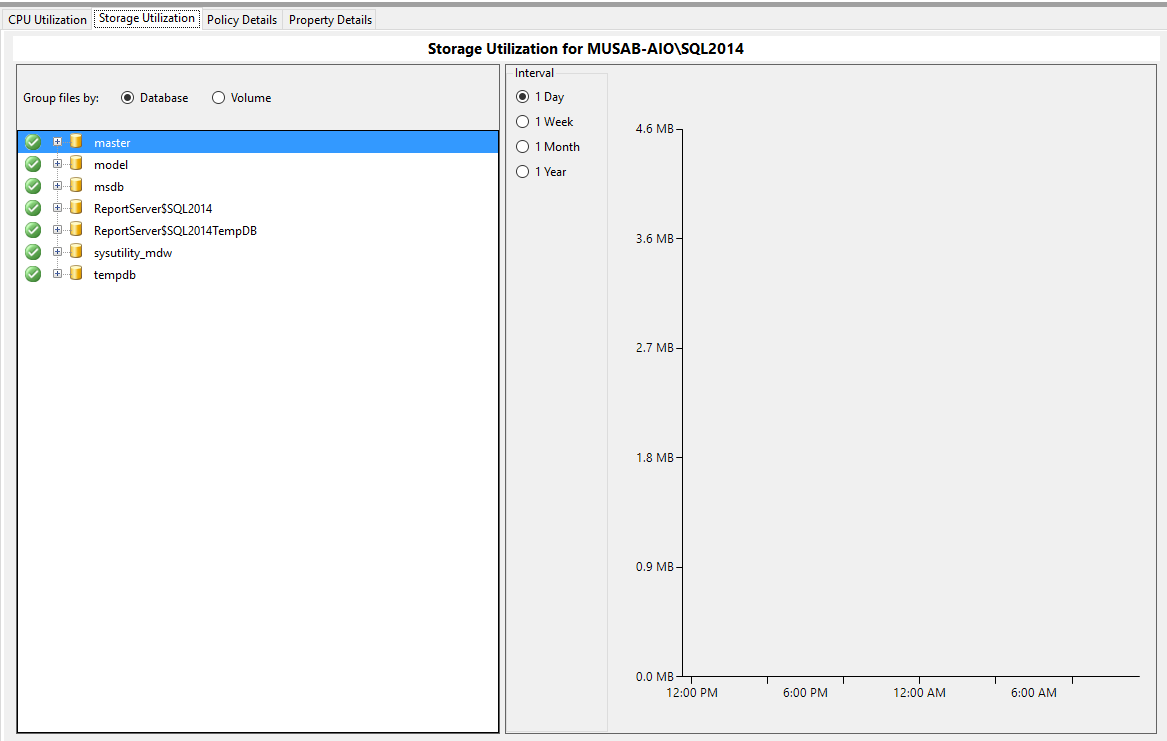Click the master database cylinder icon
This screenshot has height=741, width=1167.
[x=76, y=141]
